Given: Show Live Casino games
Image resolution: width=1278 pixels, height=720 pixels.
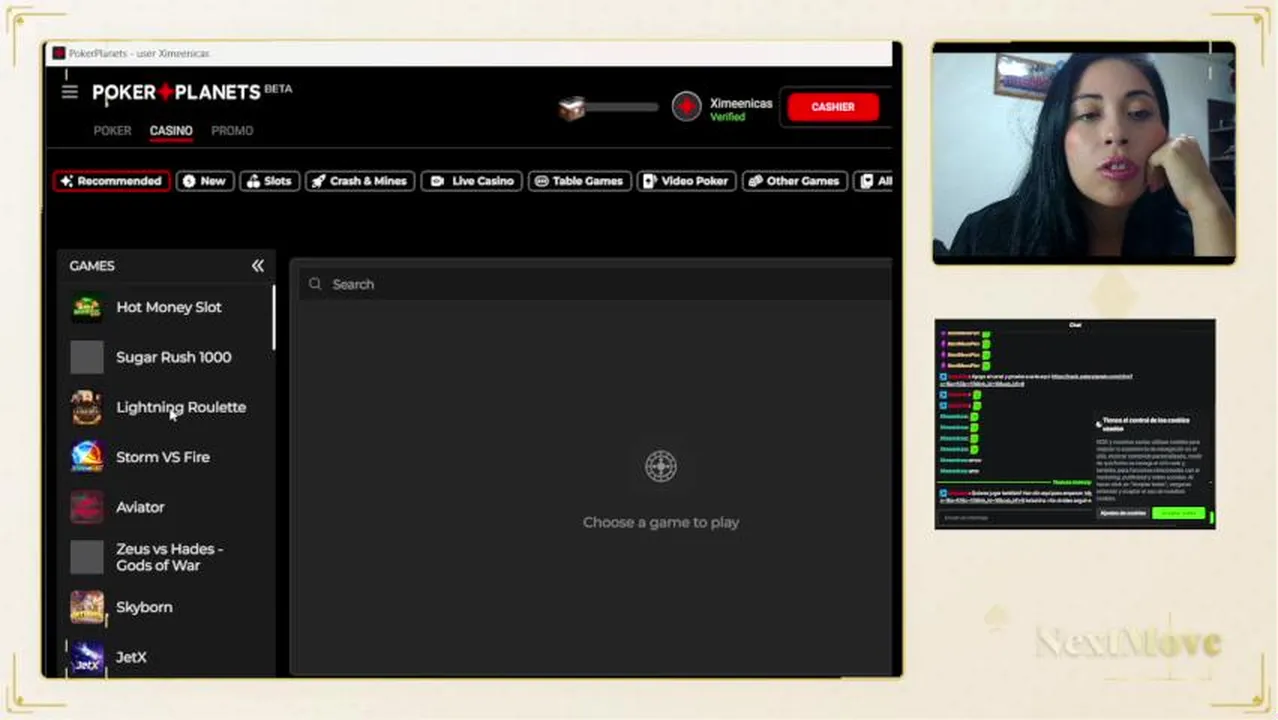Looking at the screenshot, I should [x=471, y=181].
